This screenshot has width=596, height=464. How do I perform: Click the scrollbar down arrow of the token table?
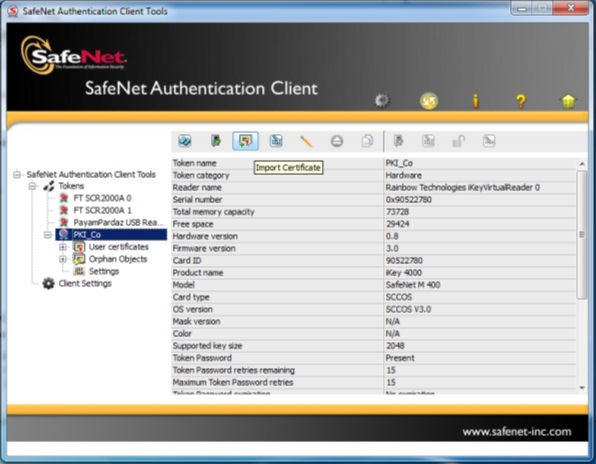click(x=582, y=388)
